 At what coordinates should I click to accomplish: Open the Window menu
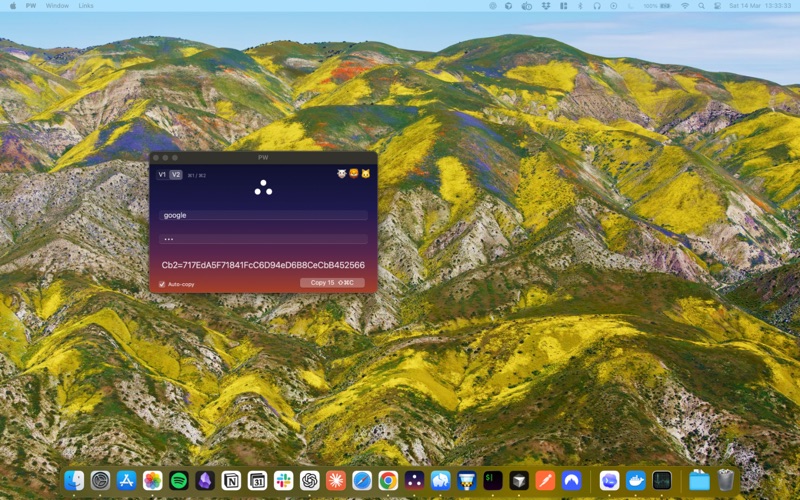57,6
